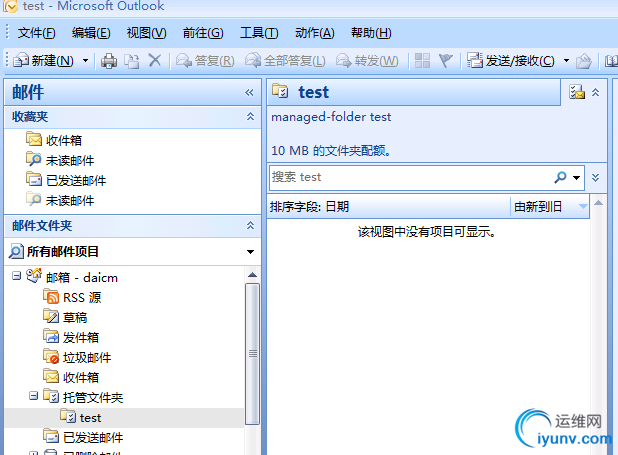
Task: Collapse the mailbox daicm tree node
Action: pyautogui.click(x=16, y=276)
